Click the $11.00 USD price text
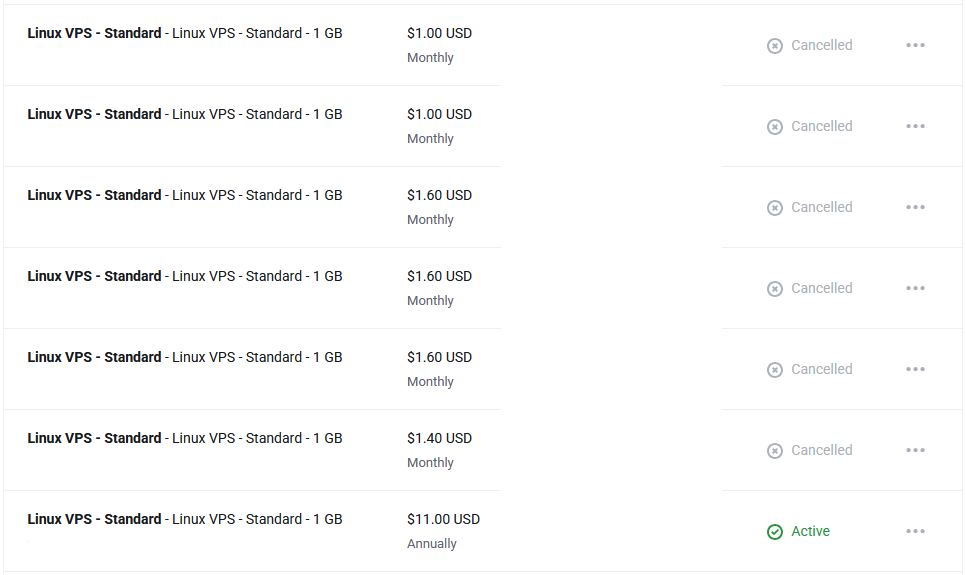 pyautogui.click(x=443, y=519)
